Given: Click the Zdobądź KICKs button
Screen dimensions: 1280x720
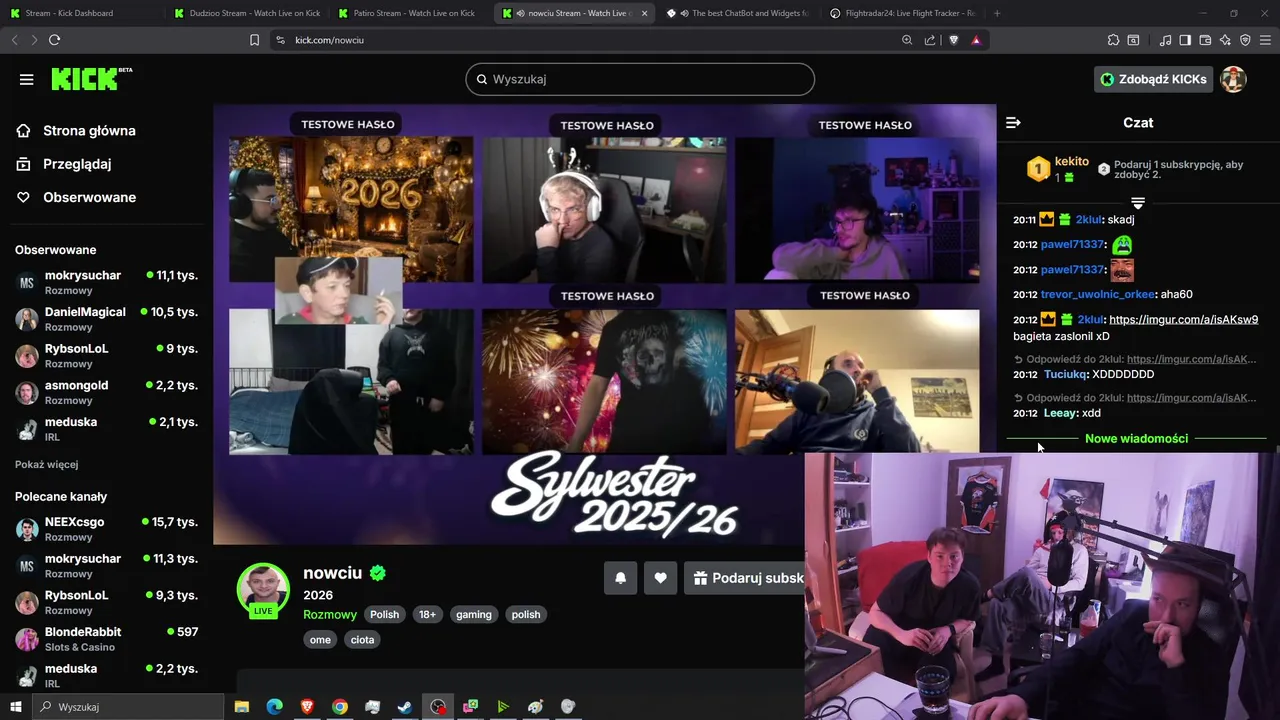Looking at the screenshot, I should point(1153,79).
